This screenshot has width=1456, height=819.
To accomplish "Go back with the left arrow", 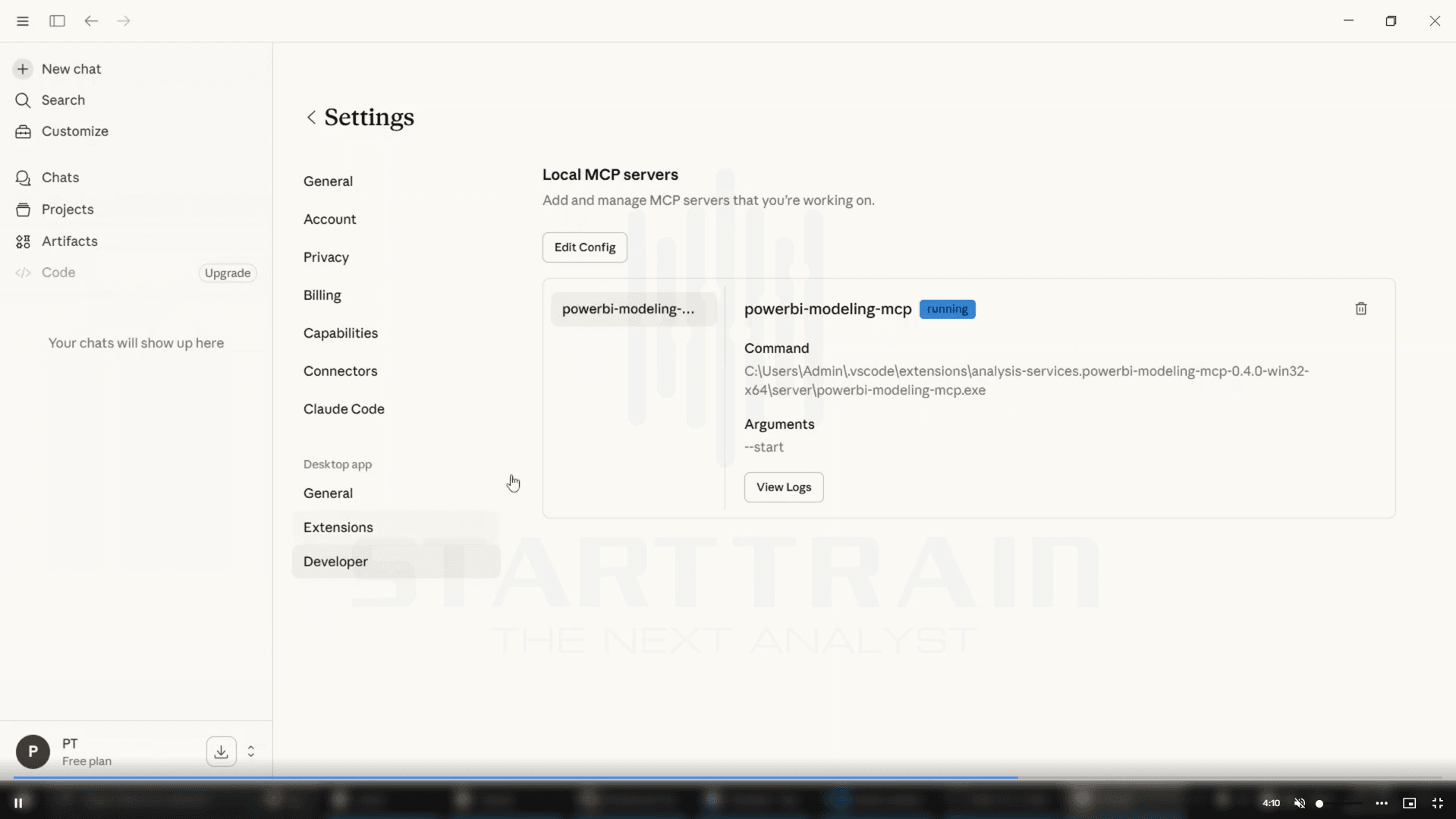I will 91,21.
